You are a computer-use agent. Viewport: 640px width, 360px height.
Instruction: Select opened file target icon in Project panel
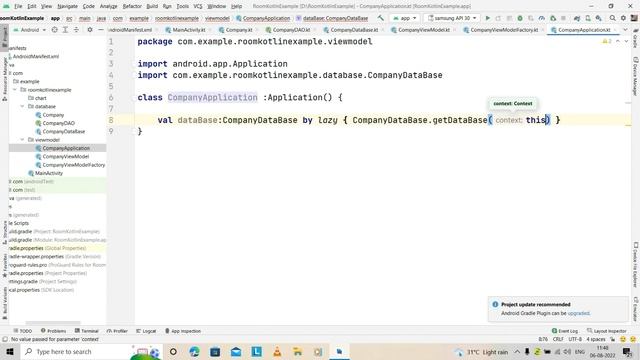pyautogui.click(x=54, y=30)
